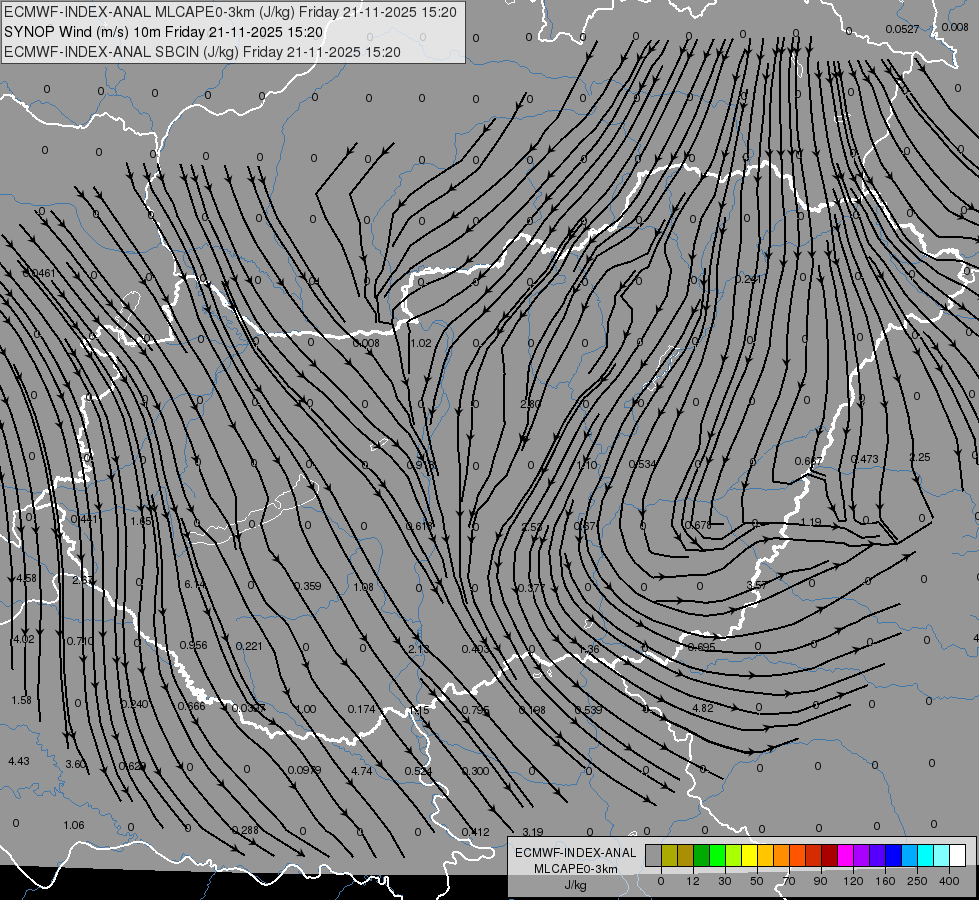Click the map value 1.02
This screenshot has width=979, height=900.
click(421, 343)
